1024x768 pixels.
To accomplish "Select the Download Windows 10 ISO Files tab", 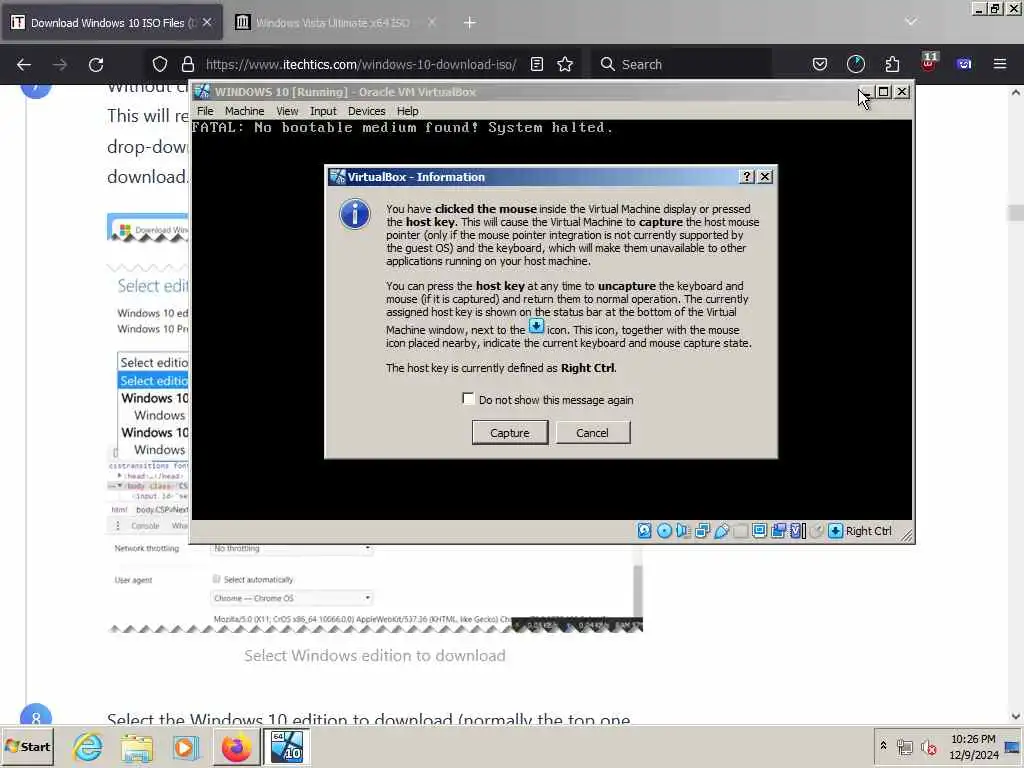I will click(x=112, y=22).
